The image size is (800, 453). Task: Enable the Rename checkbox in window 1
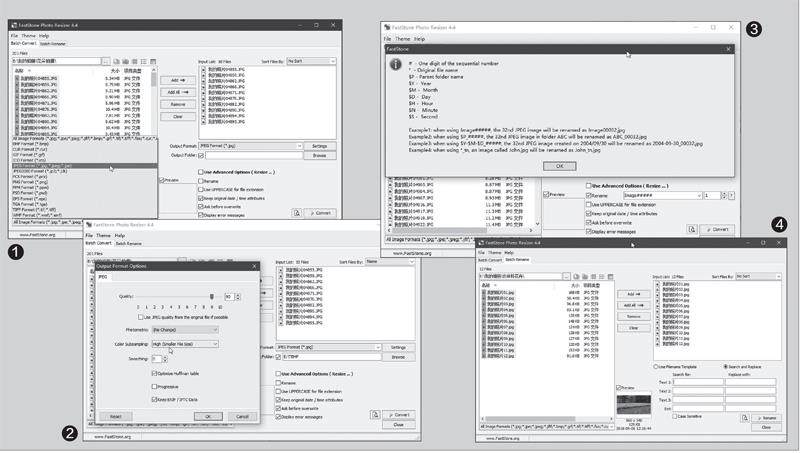201,181
